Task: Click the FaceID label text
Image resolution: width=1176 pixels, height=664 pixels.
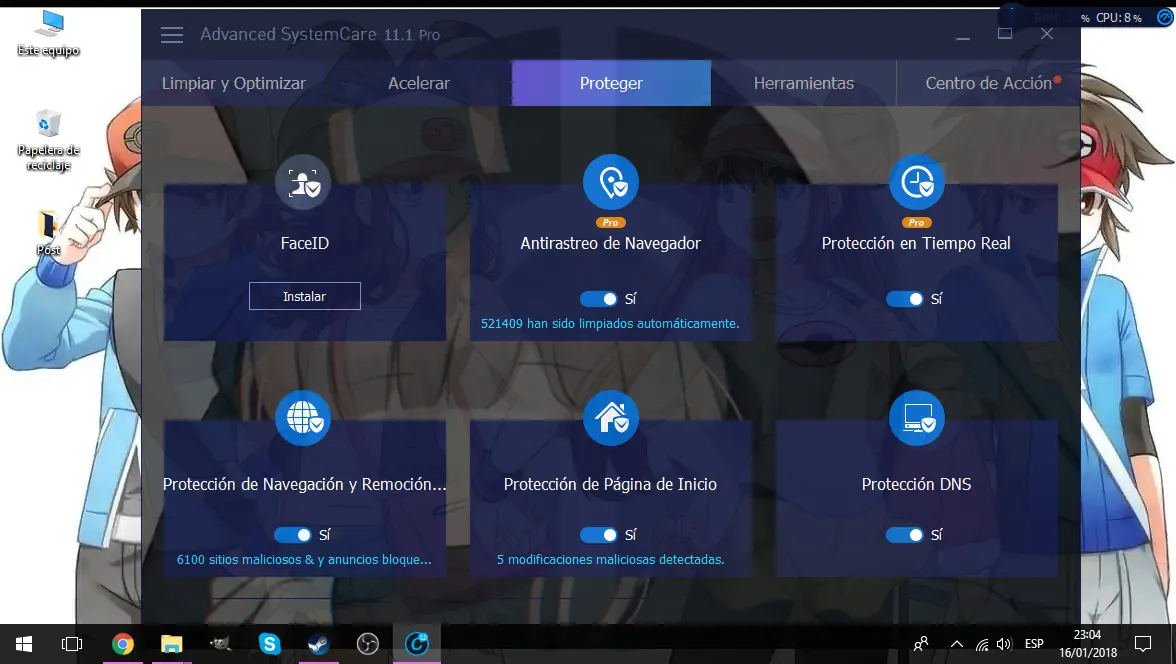Action: (x=304, y=243)
